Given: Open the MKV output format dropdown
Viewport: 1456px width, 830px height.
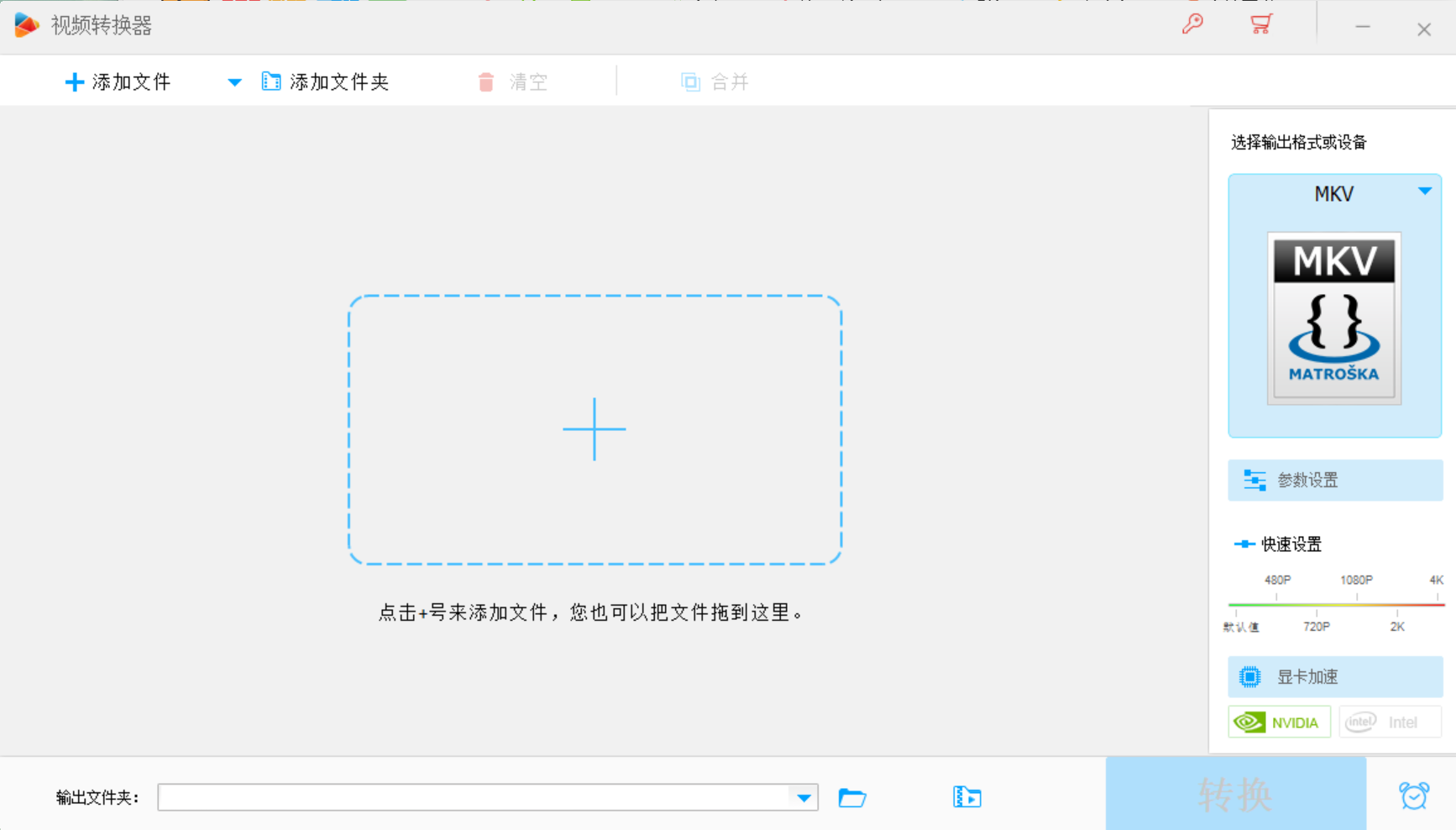Looking at the screenshot, I should point(1425,192).
